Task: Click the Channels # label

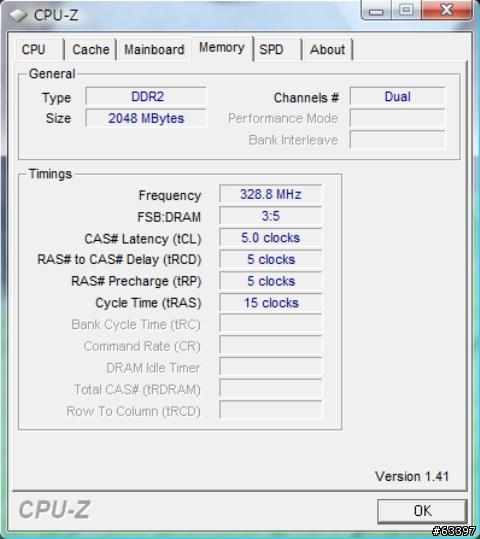Action: 306,98
